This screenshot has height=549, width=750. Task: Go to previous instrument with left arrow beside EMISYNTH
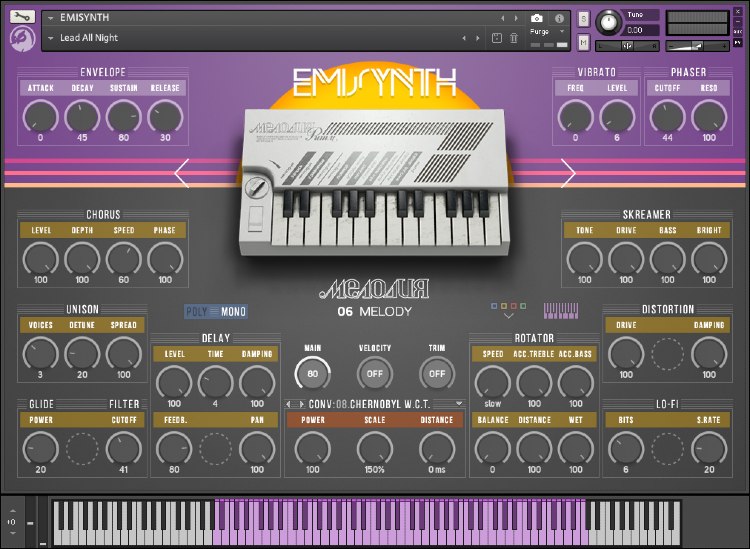[x=502, y=18]
